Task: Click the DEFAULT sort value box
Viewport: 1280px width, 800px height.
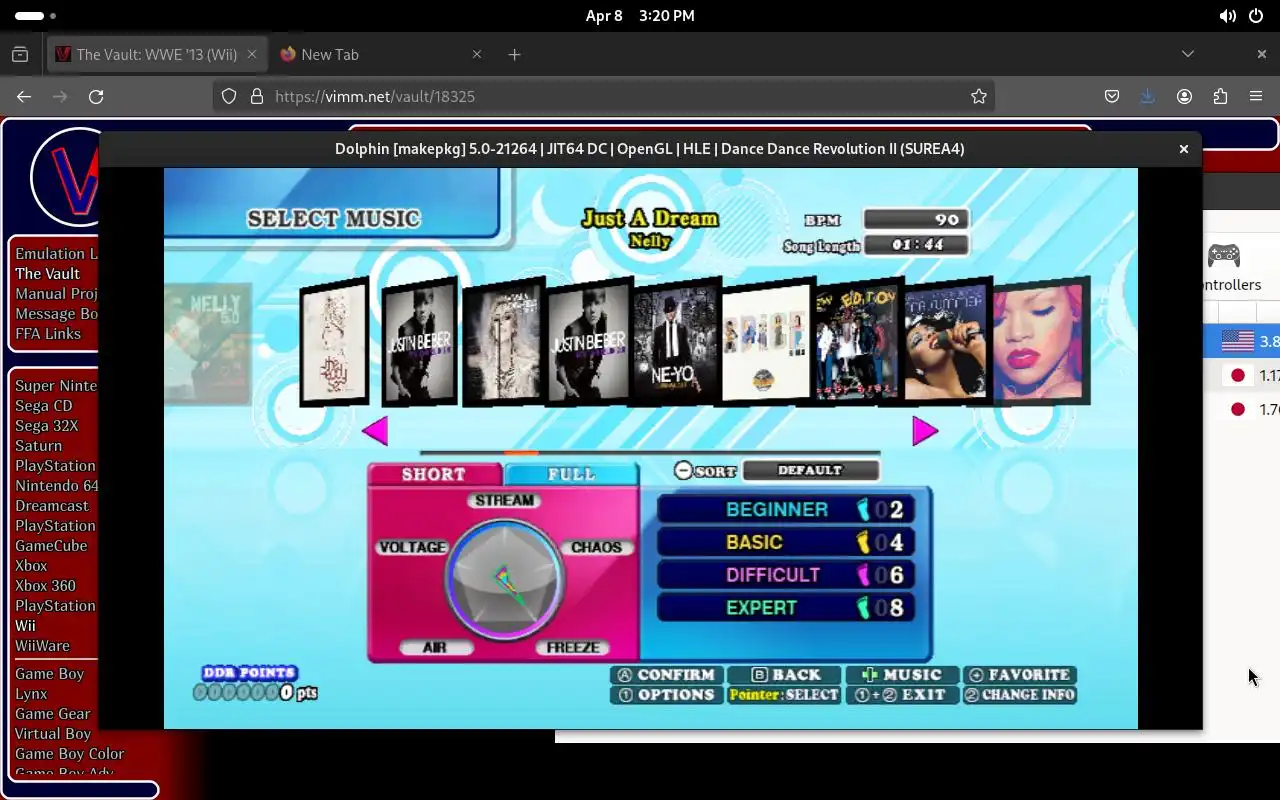Action: (810, 470)
